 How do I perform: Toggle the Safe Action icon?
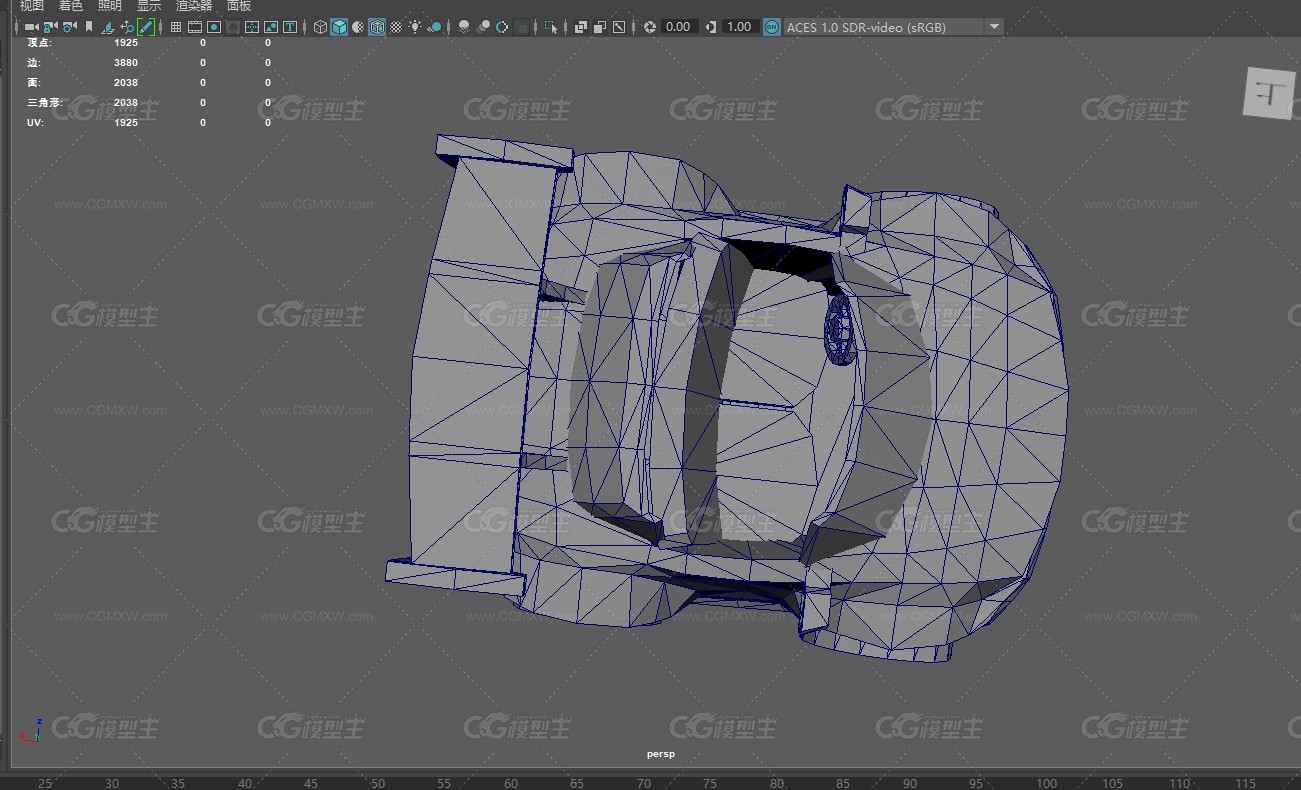coord(271,27)
